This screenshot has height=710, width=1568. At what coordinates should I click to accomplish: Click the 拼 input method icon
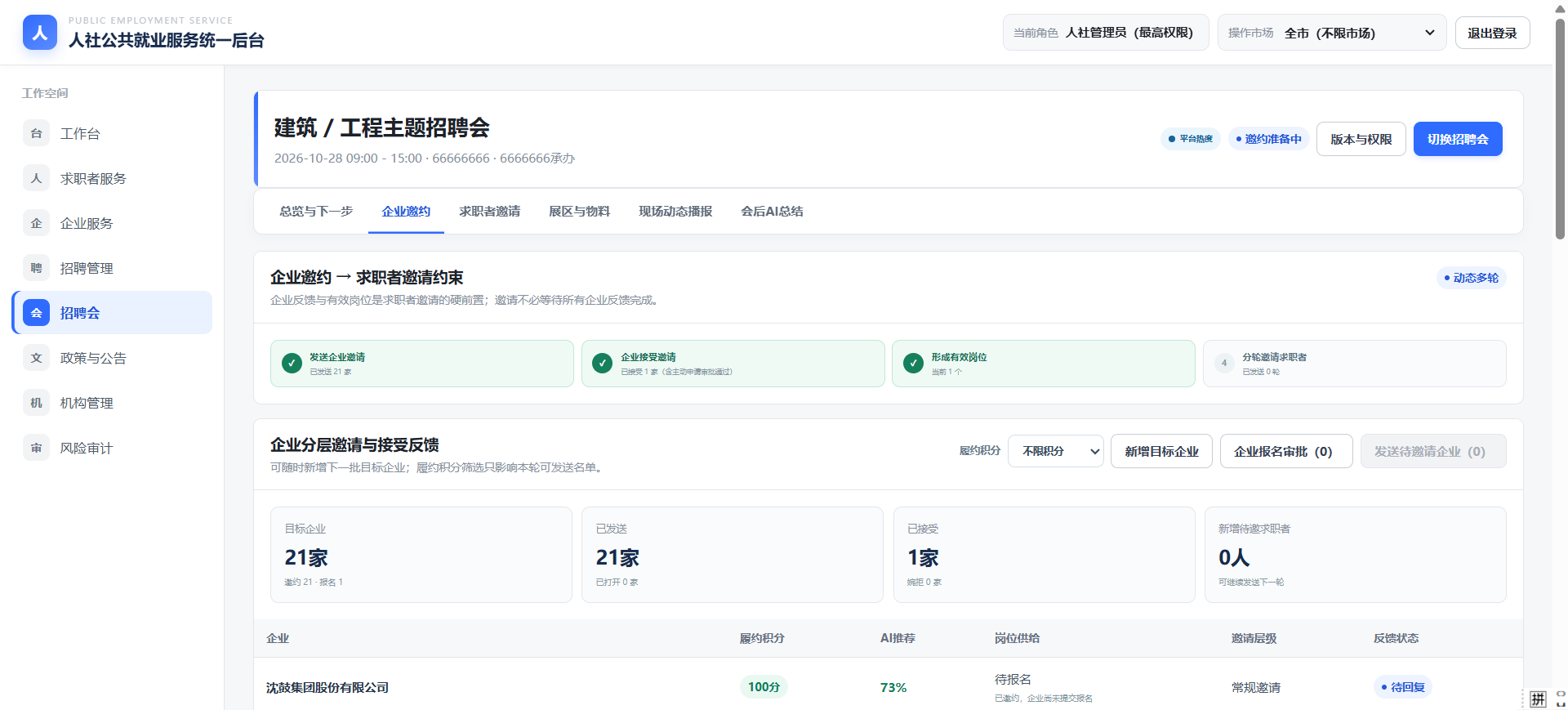click(1539, 699)
